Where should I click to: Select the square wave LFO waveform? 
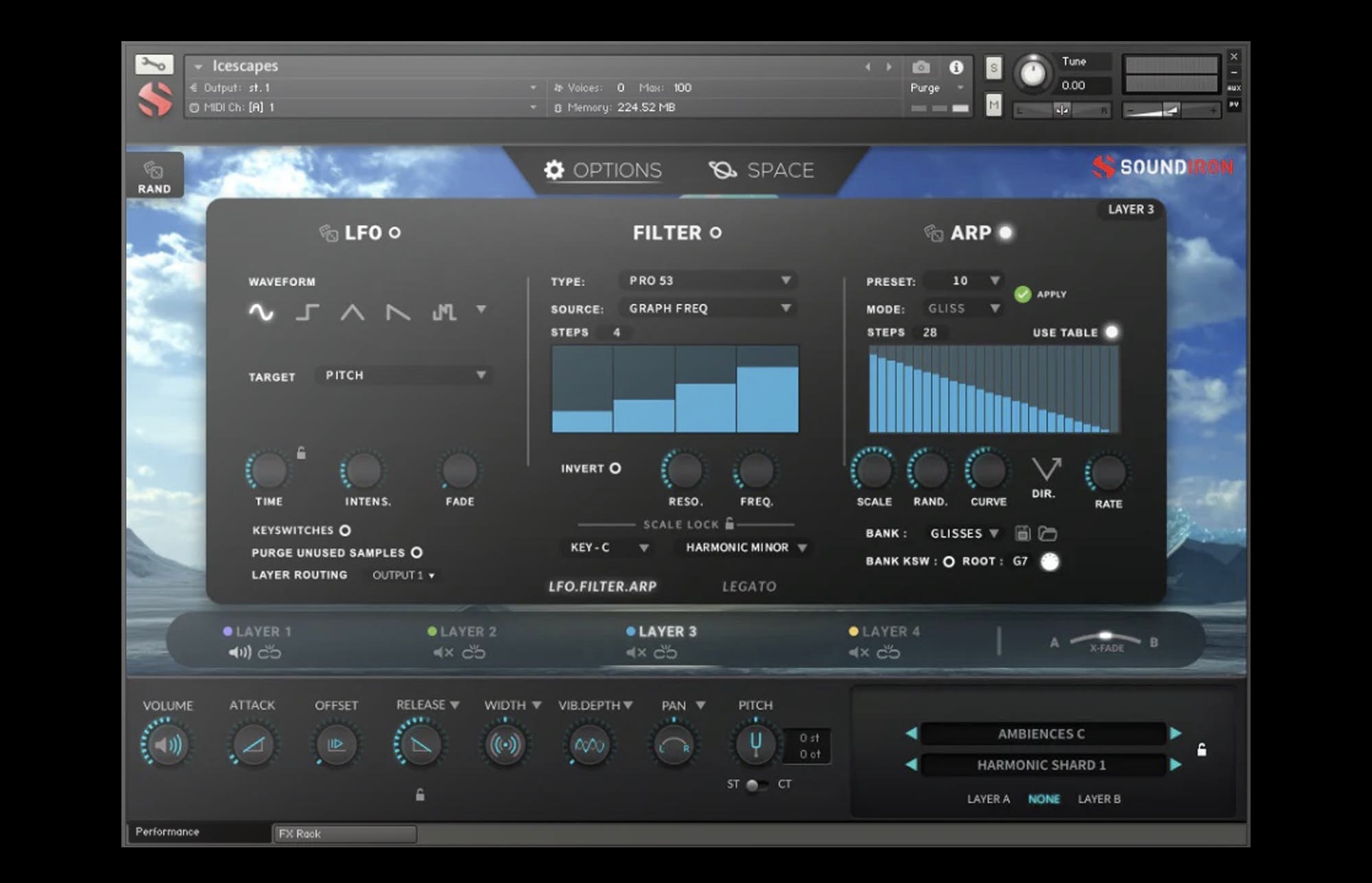[307, 312]
